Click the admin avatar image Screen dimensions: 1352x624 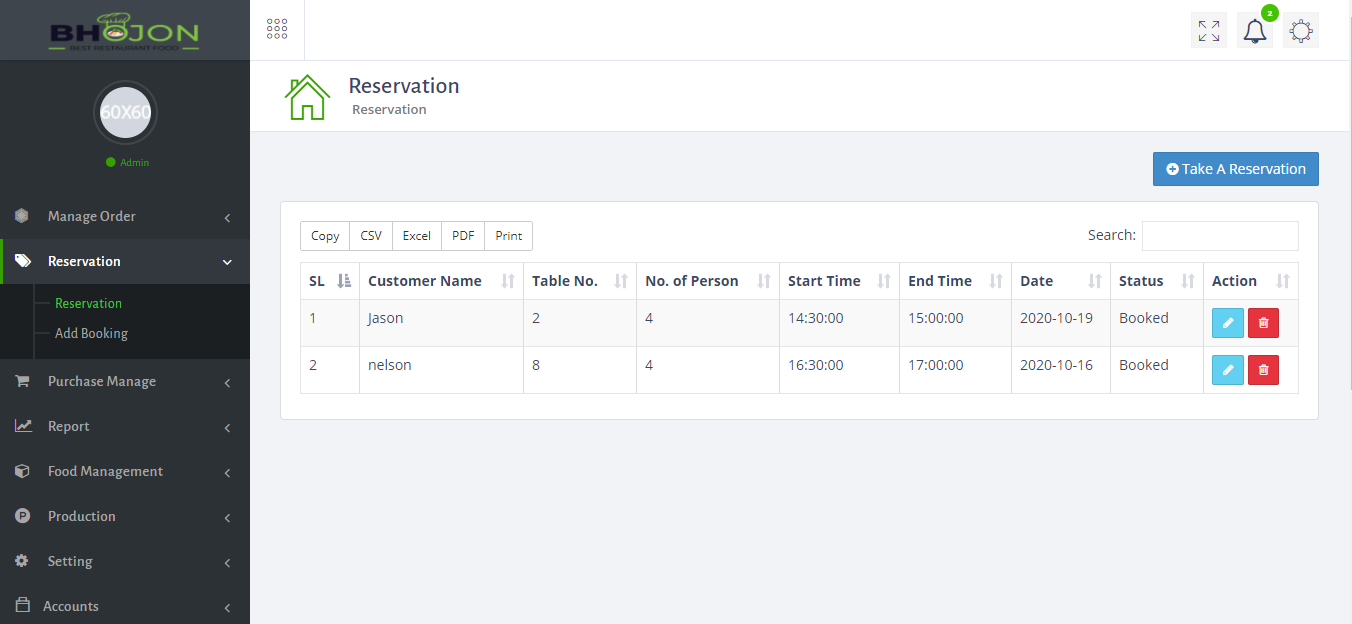point(125,112)
